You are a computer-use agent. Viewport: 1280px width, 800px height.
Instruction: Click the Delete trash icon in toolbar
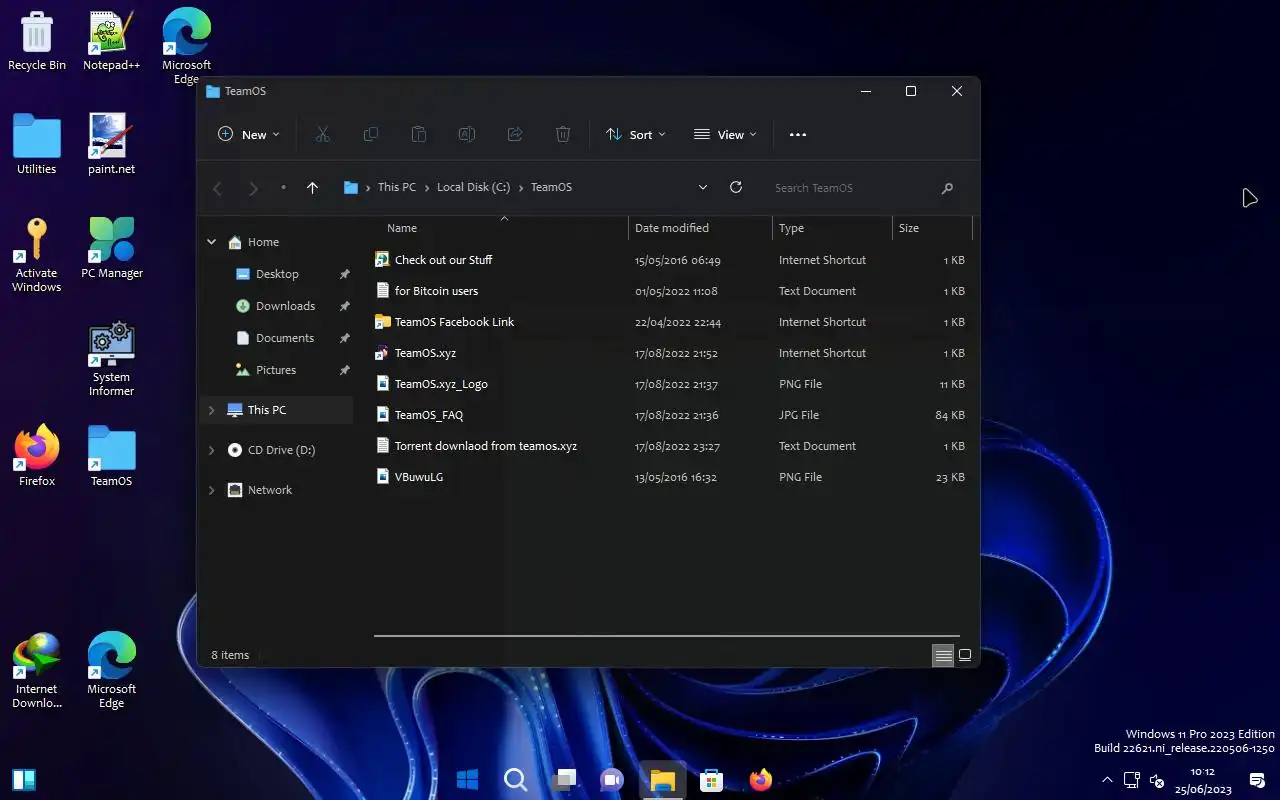click(x=563, y=134)
